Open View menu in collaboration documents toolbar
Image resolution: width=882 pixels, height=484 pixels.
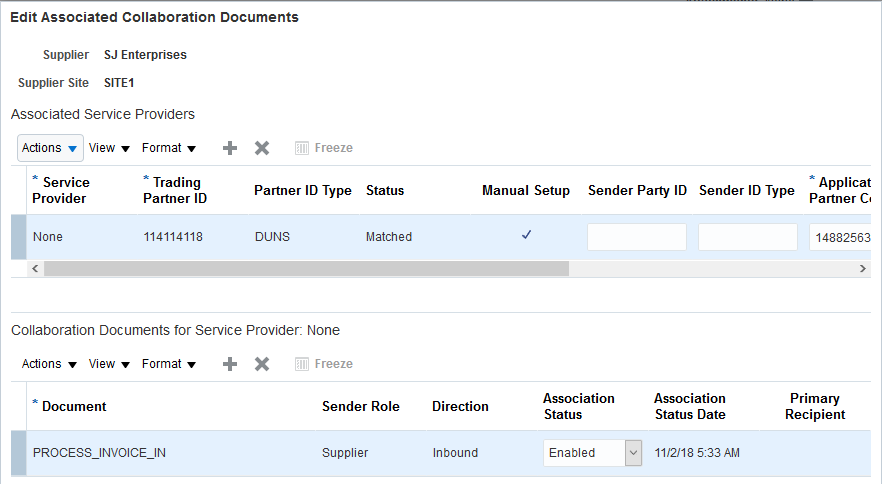coord(110,364)
